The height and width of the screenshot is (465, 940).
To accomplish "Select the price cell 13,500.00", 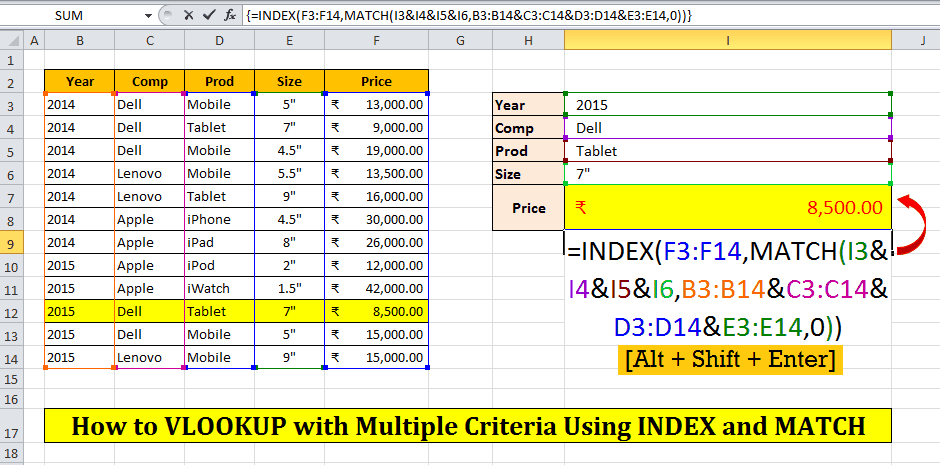I will pos(376,174).
